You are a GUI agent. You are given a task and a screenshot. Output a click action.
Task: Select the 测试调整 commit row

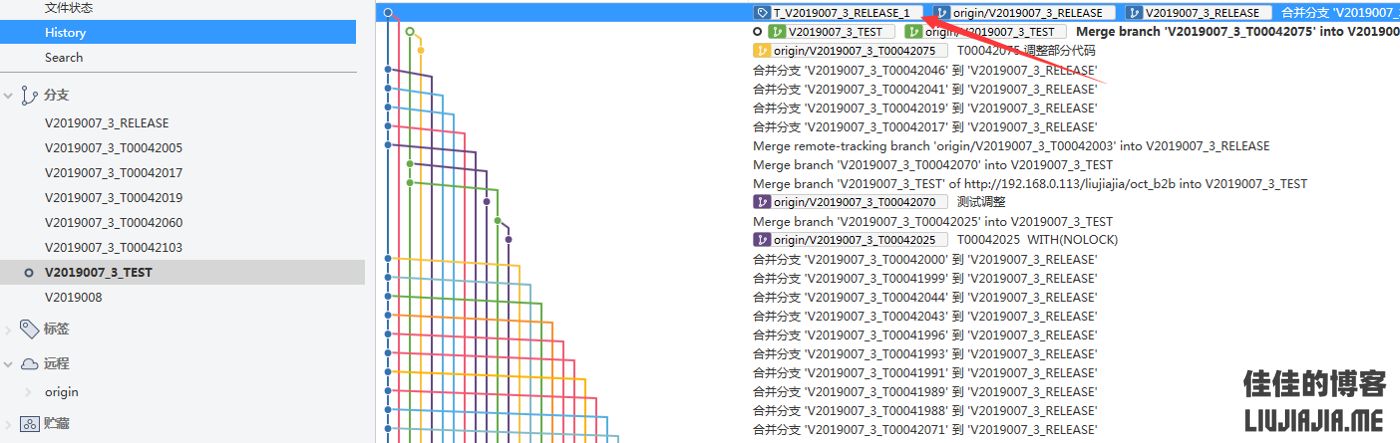click(x=981, y=202)
